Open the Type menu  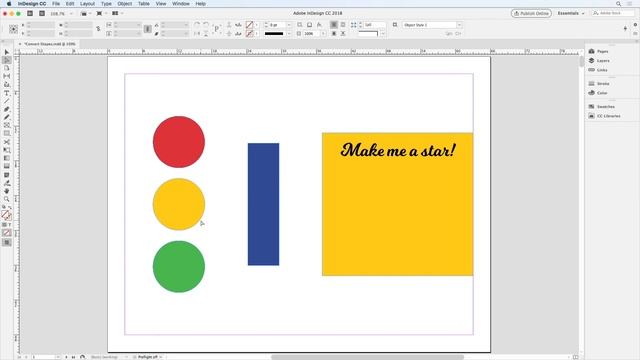click(106, 4)
